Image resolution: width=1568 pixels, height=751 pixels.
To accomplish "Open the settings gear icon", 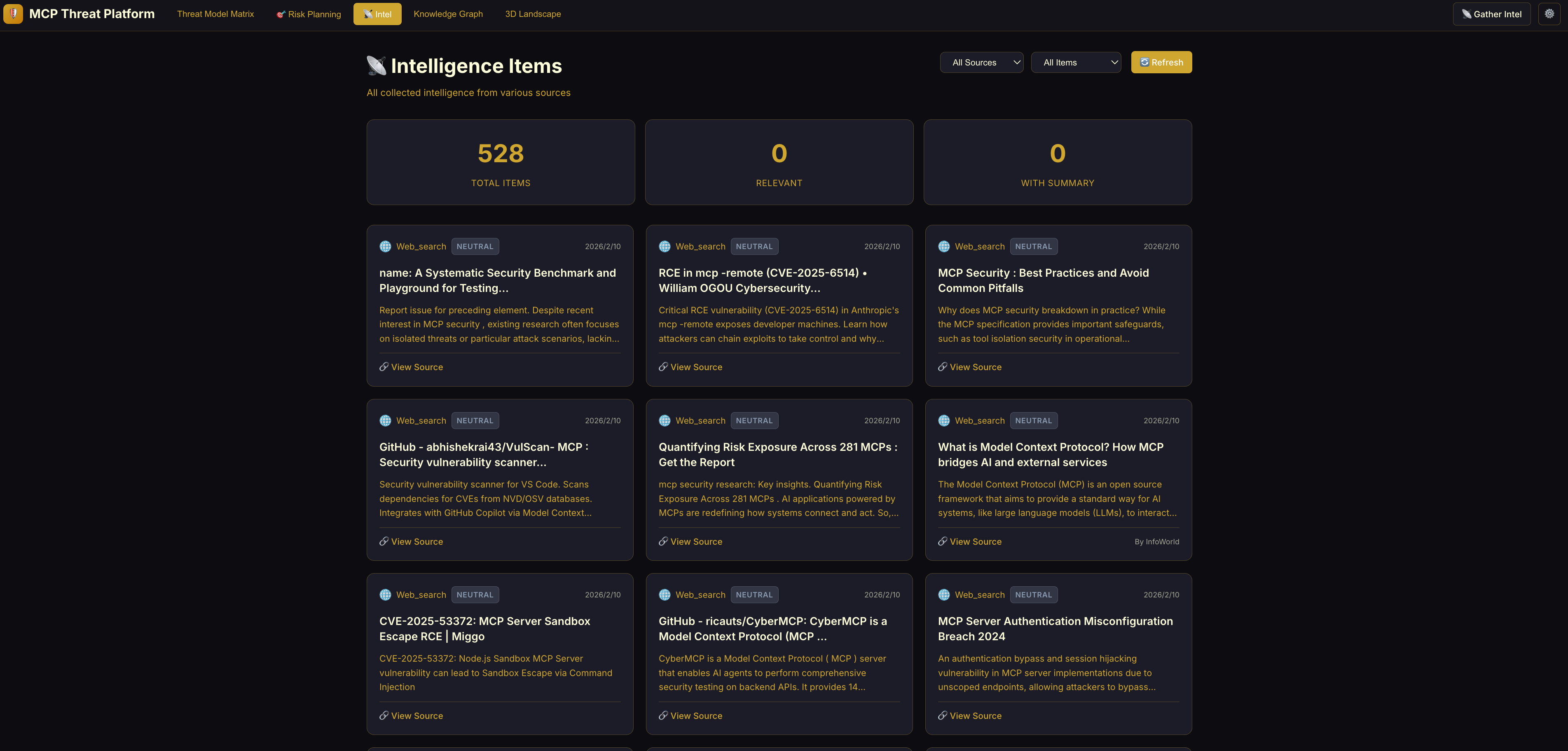I will [x=1549, y=13].
